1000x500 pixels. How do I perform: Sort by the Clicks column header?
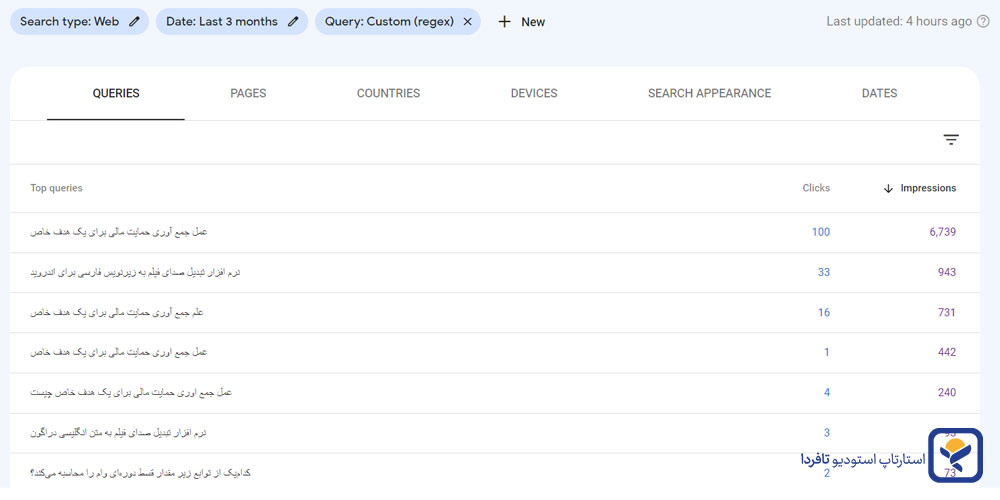pyautogui.click(x=816, y=188)
